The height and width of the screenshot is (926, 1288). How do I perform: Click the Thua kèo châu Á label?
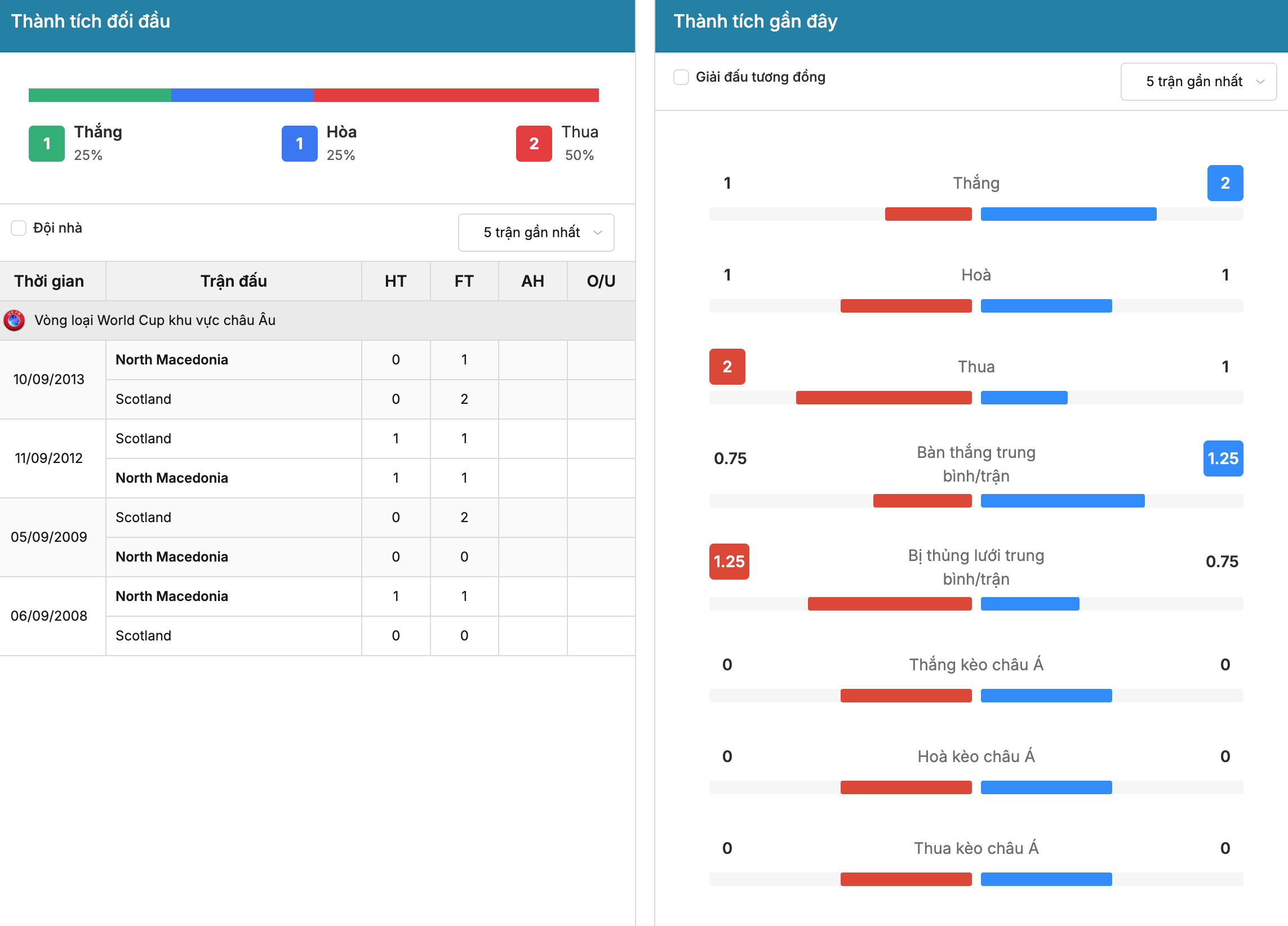[976, 848]
